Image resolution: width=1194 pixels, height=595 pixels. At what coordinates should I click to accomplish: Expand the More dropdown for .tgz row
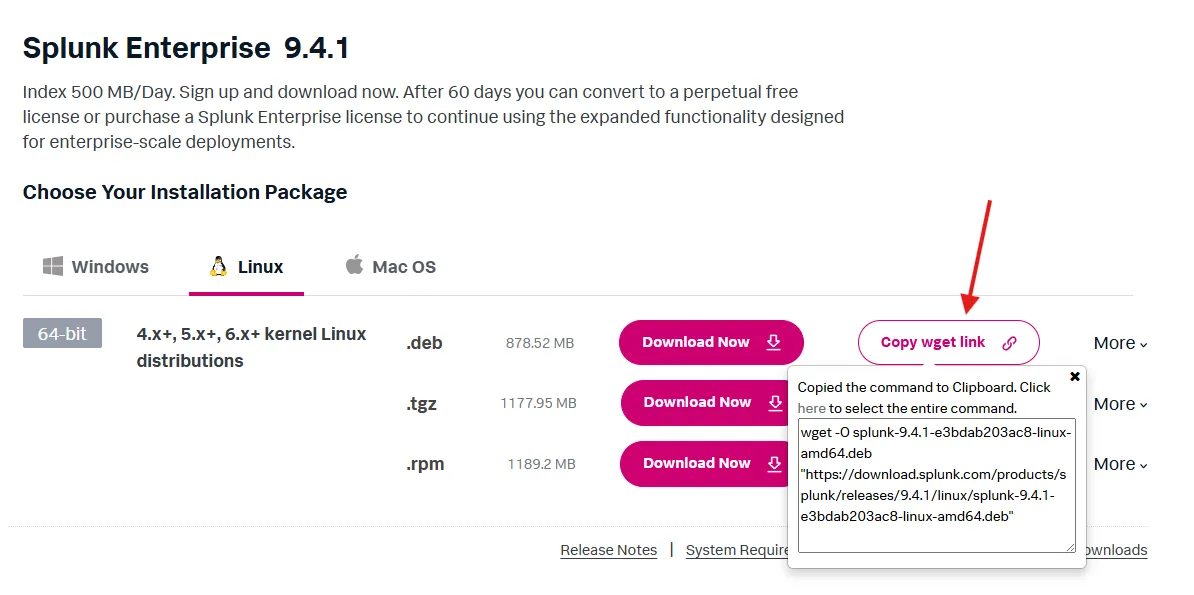click(x=1120, y=404)
